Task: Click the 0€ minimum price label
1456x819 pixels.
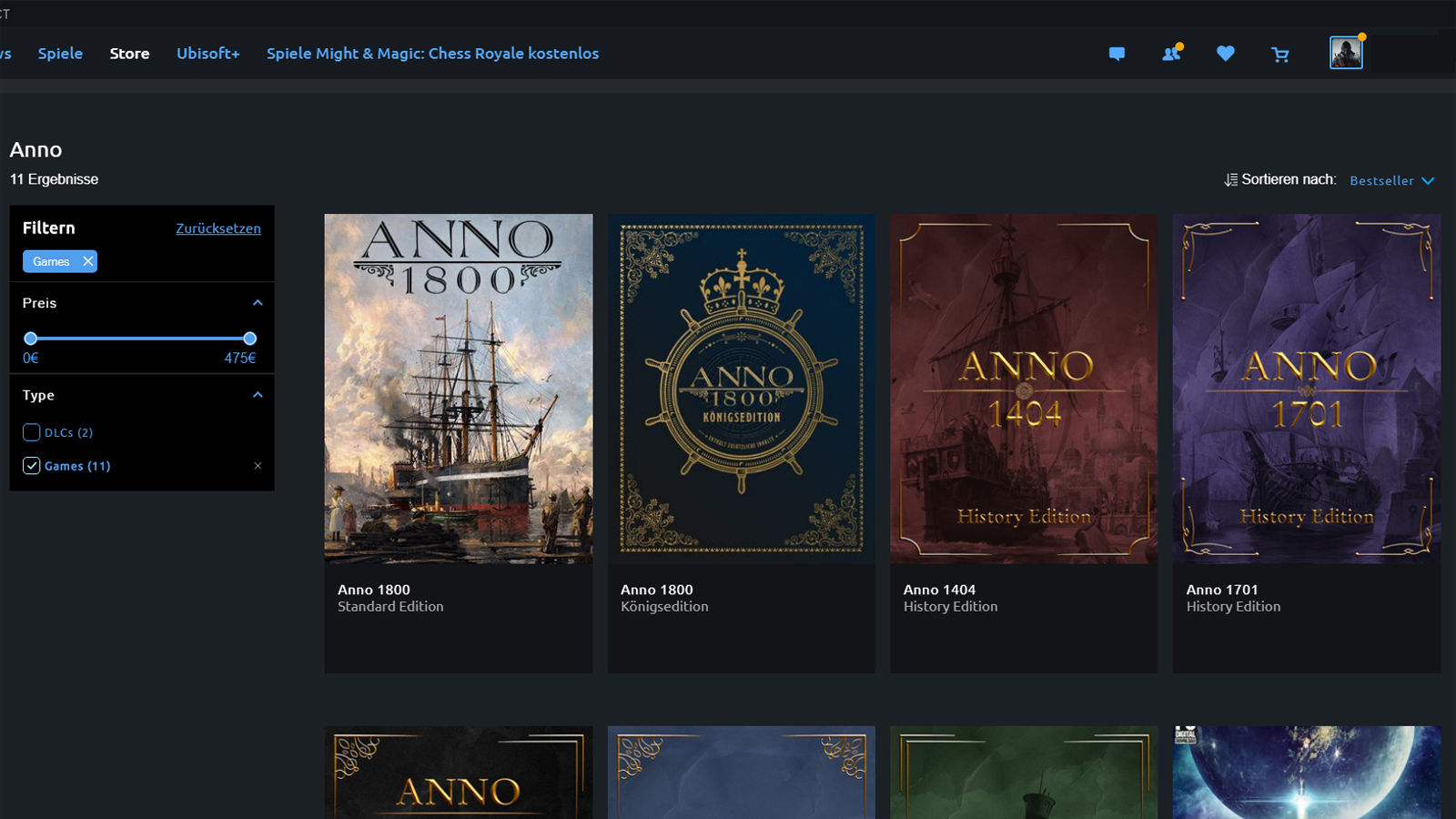Action: click(31, 359)
